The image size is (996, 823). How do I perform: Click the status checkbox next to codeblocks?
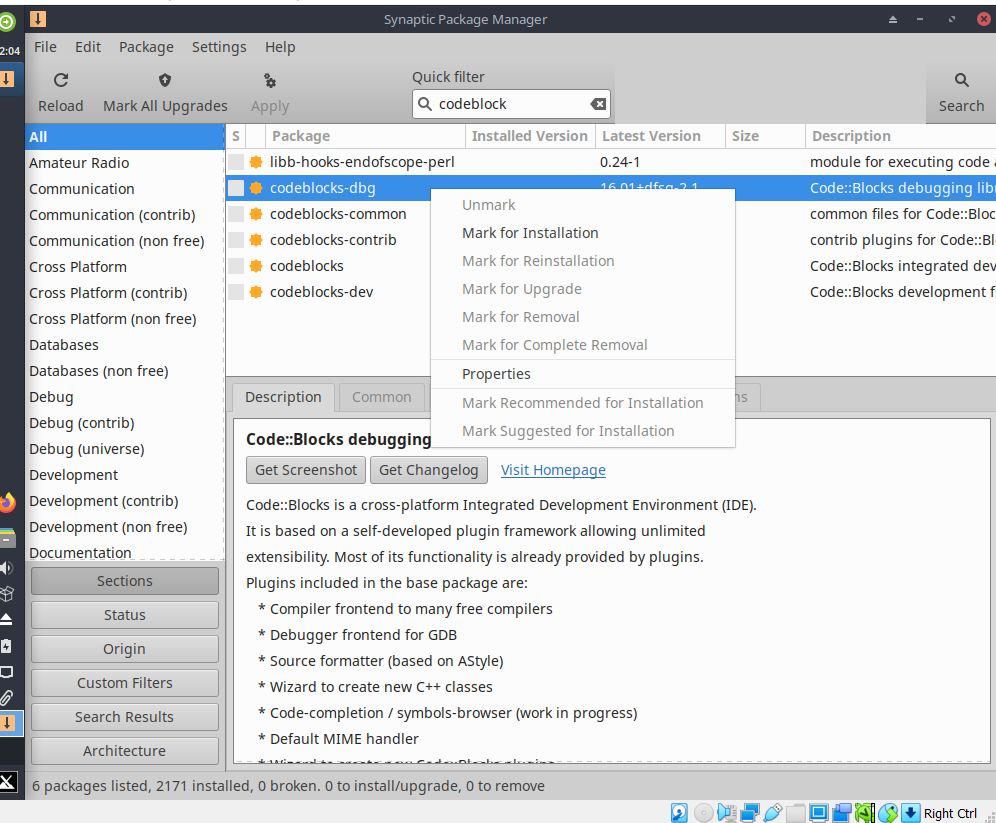(236, 265)
